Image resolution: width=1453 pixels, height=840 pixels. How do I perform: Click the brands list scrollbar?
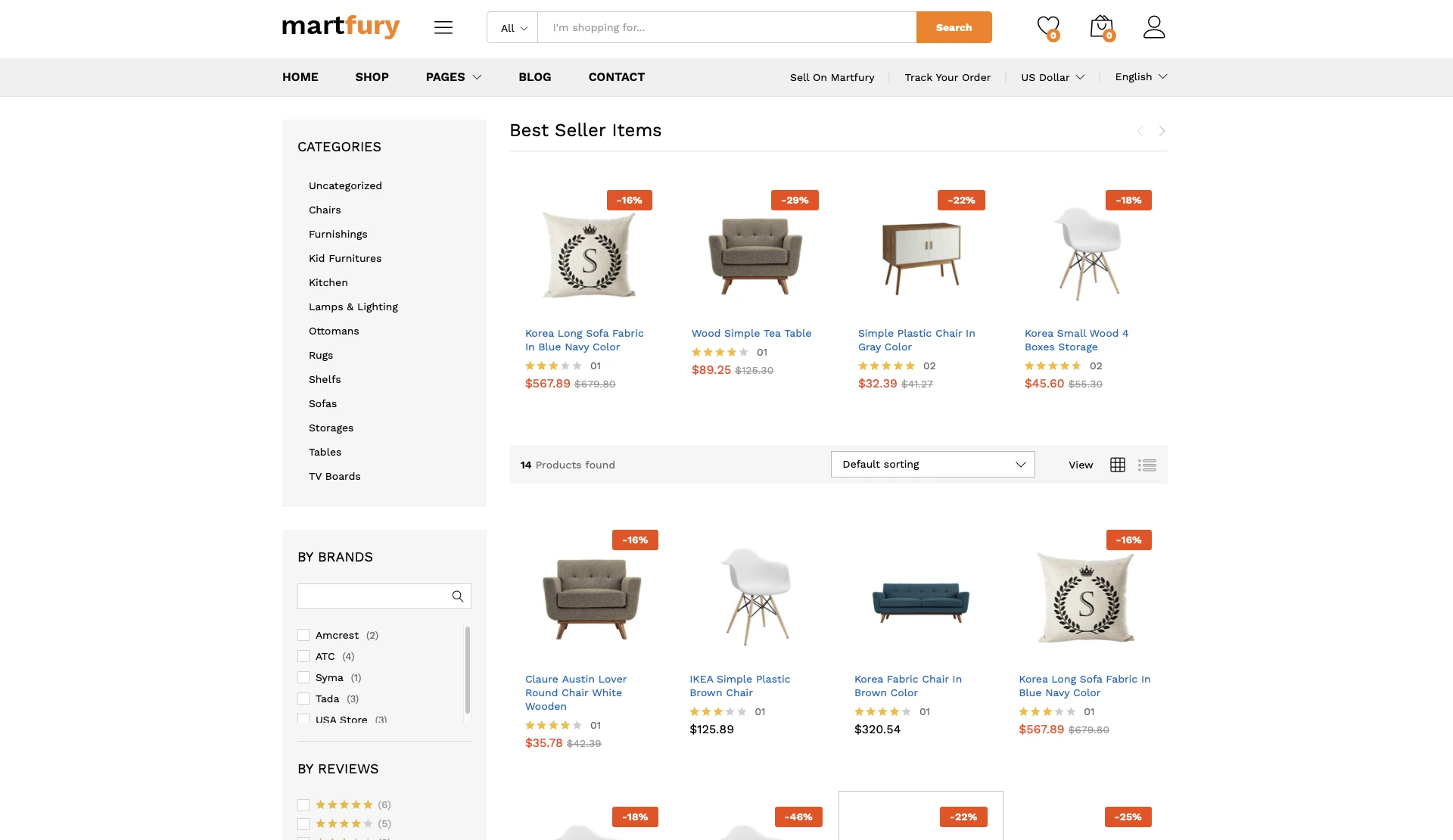point(467,669)
